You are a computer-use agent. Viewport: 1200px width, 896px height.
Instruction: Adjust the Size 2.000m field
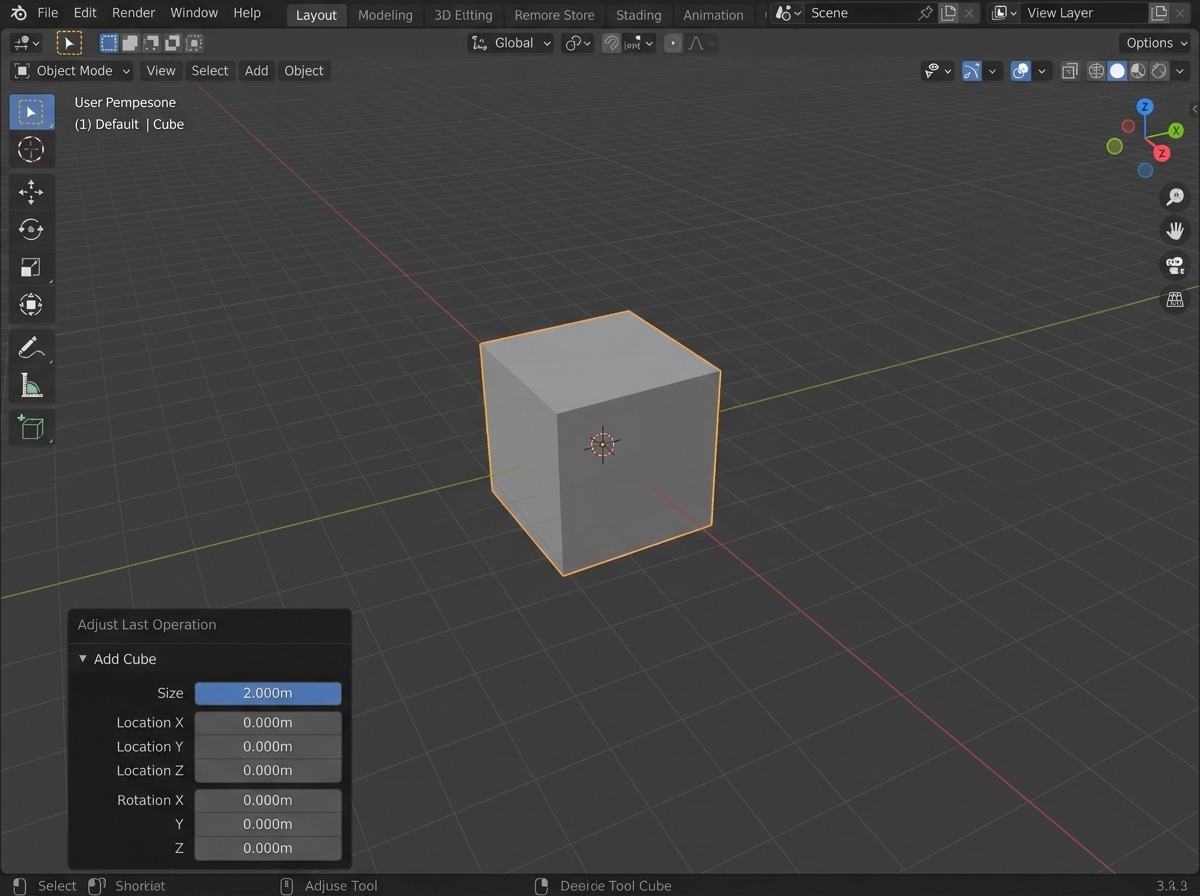(268, 693)
